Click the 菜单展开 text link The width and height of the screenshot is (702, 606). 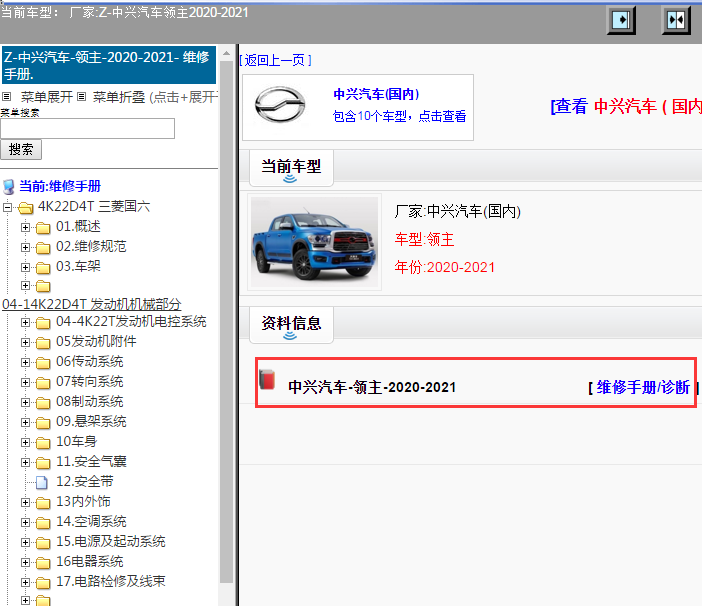pyautogui.click(x=47, y=97)
